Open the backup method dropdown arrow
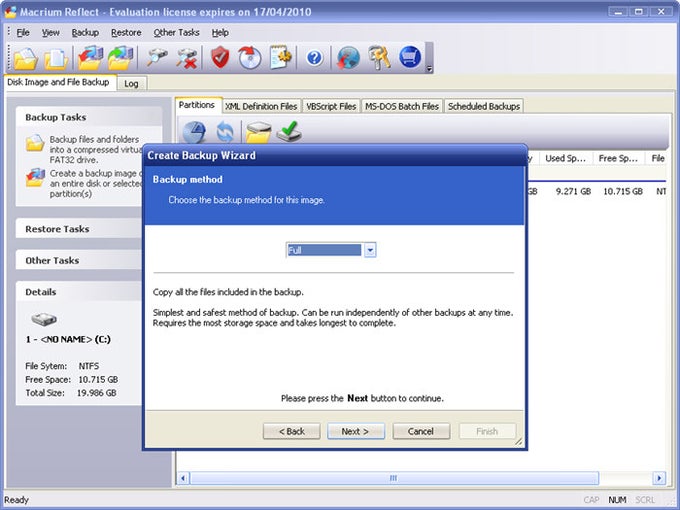 coord(370,250)
